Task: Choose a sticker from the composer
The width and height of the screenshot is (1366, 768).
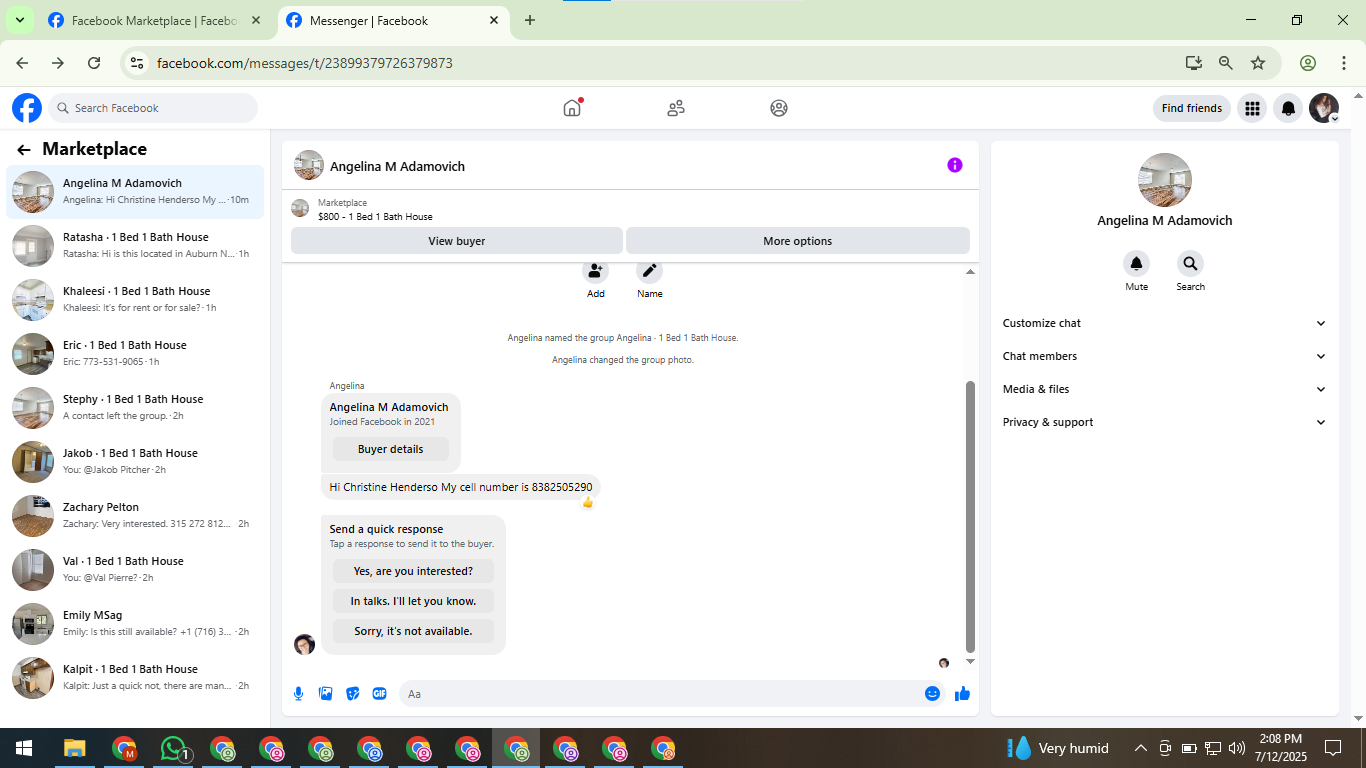Action: point(352,693)
